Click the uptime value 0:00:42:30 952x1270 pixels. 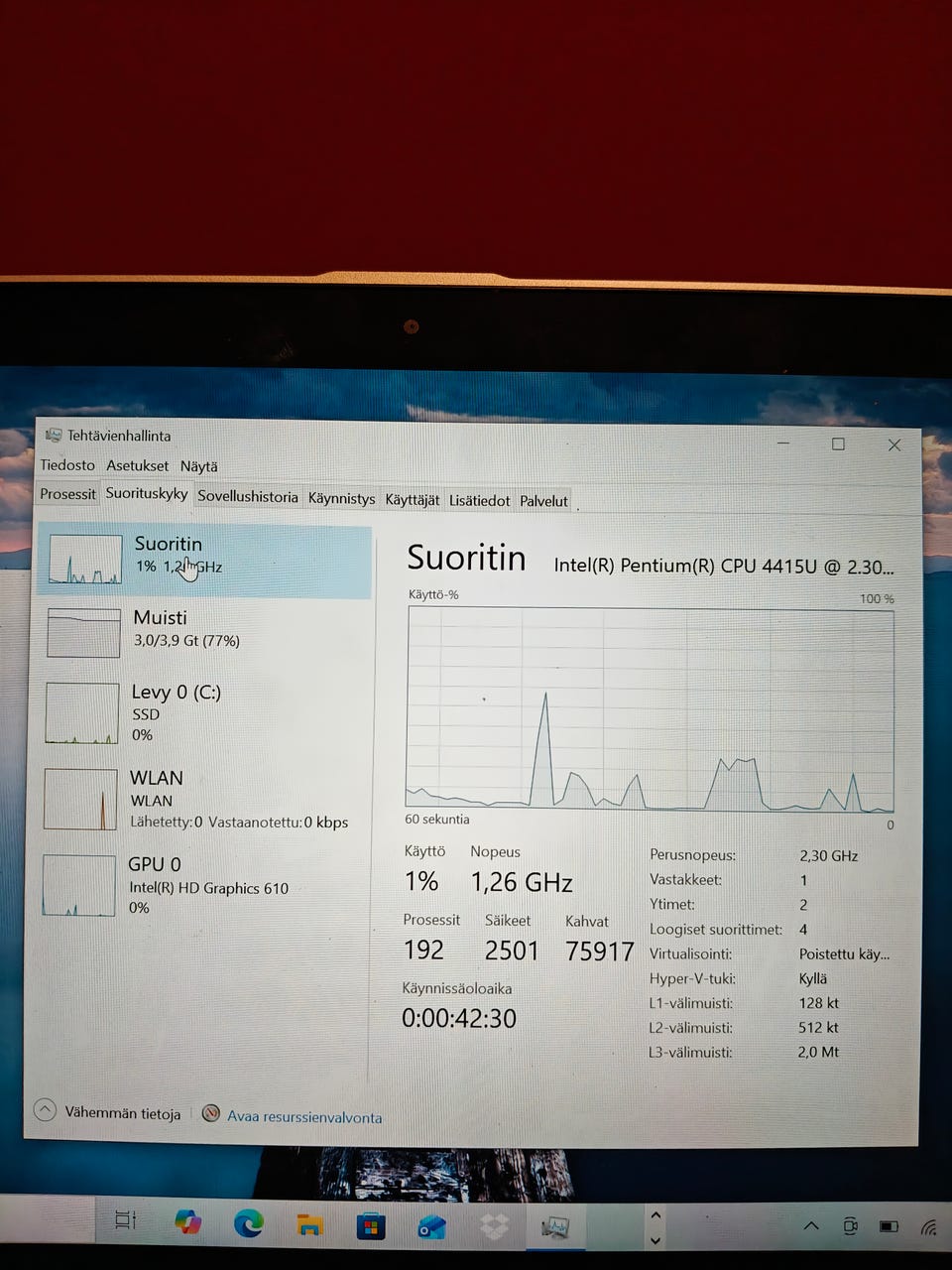(459, 1018)
